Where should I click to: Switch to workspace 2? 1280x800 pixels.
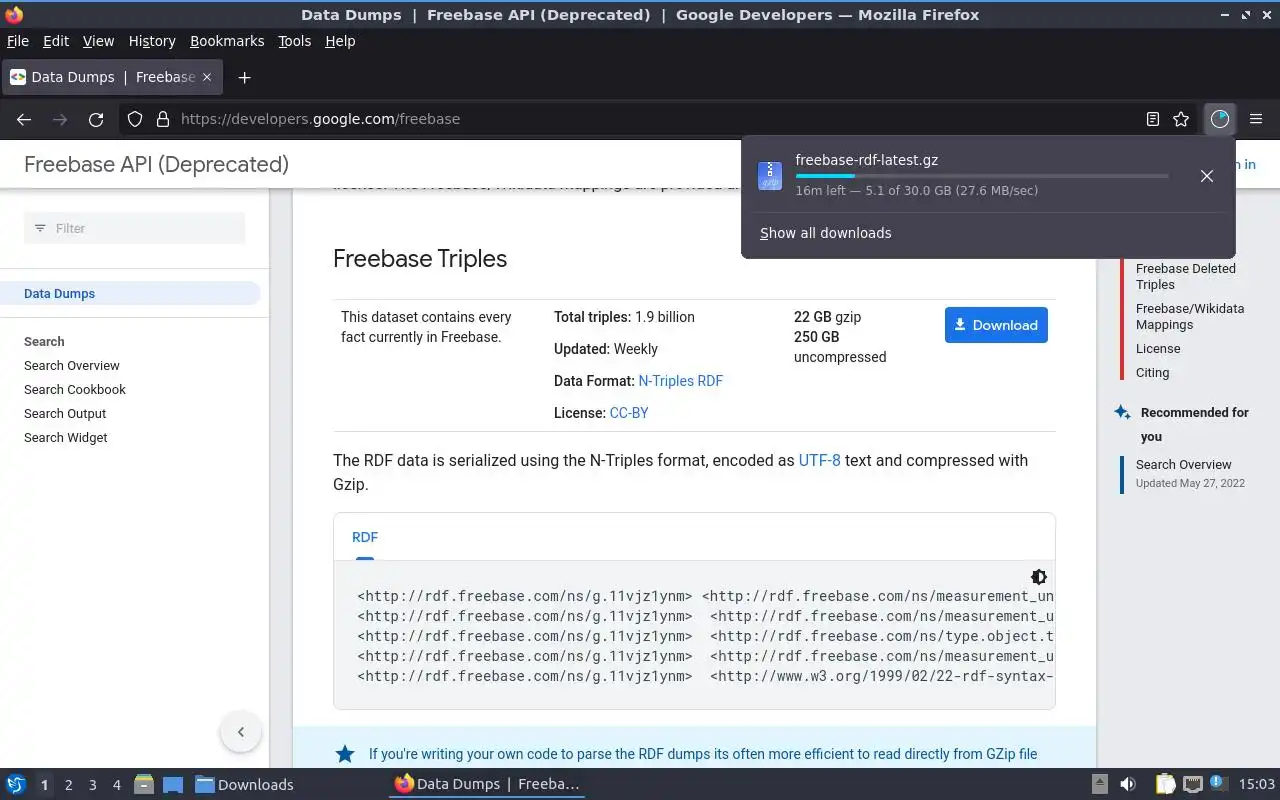pyautogui.click(x=68, y=785)
